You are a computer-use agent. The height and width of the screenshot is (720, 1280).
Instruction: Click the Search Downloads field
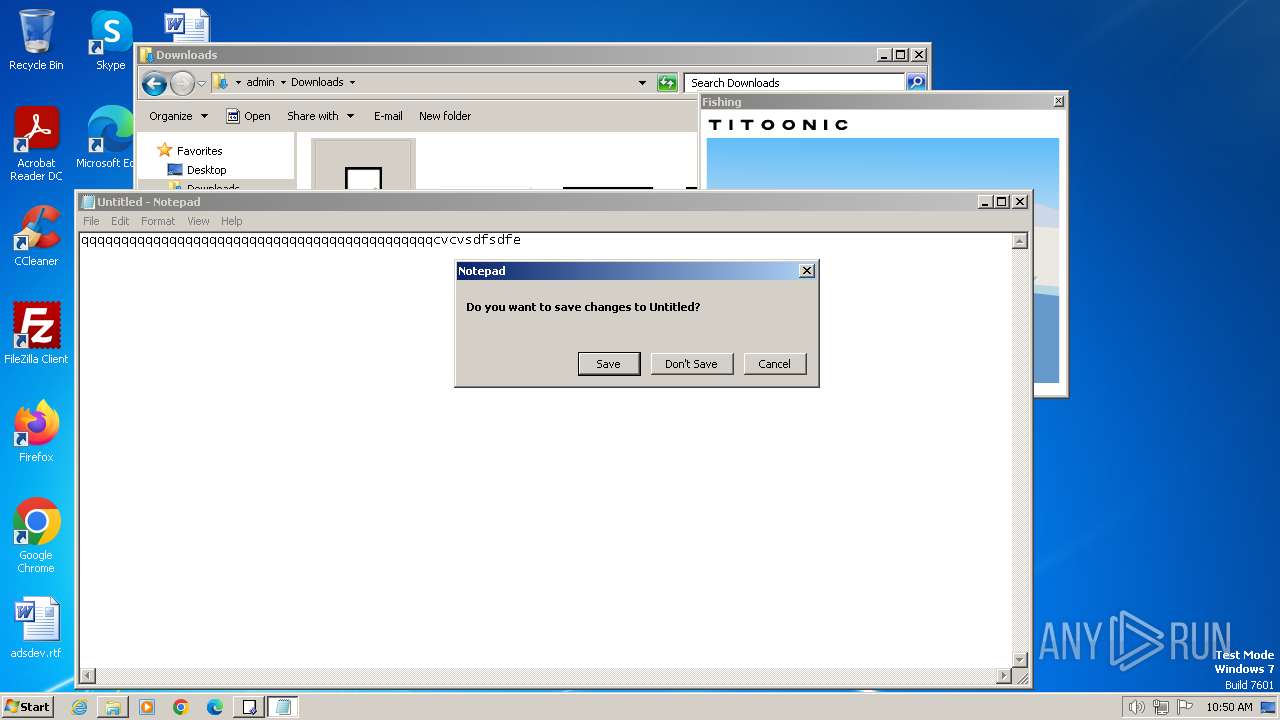[795, 83]
